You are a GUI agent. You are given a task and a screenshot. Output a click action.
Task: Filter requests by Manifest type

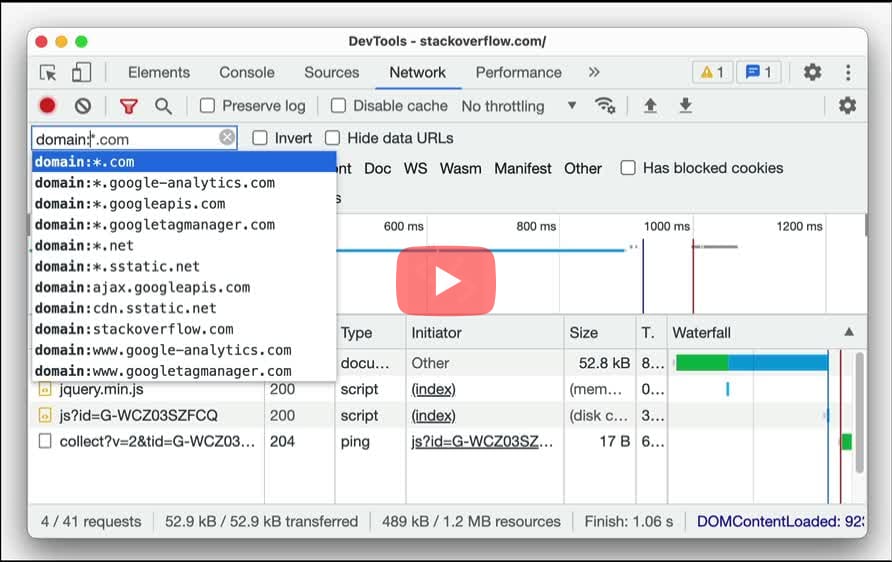(x=523, y=168)
